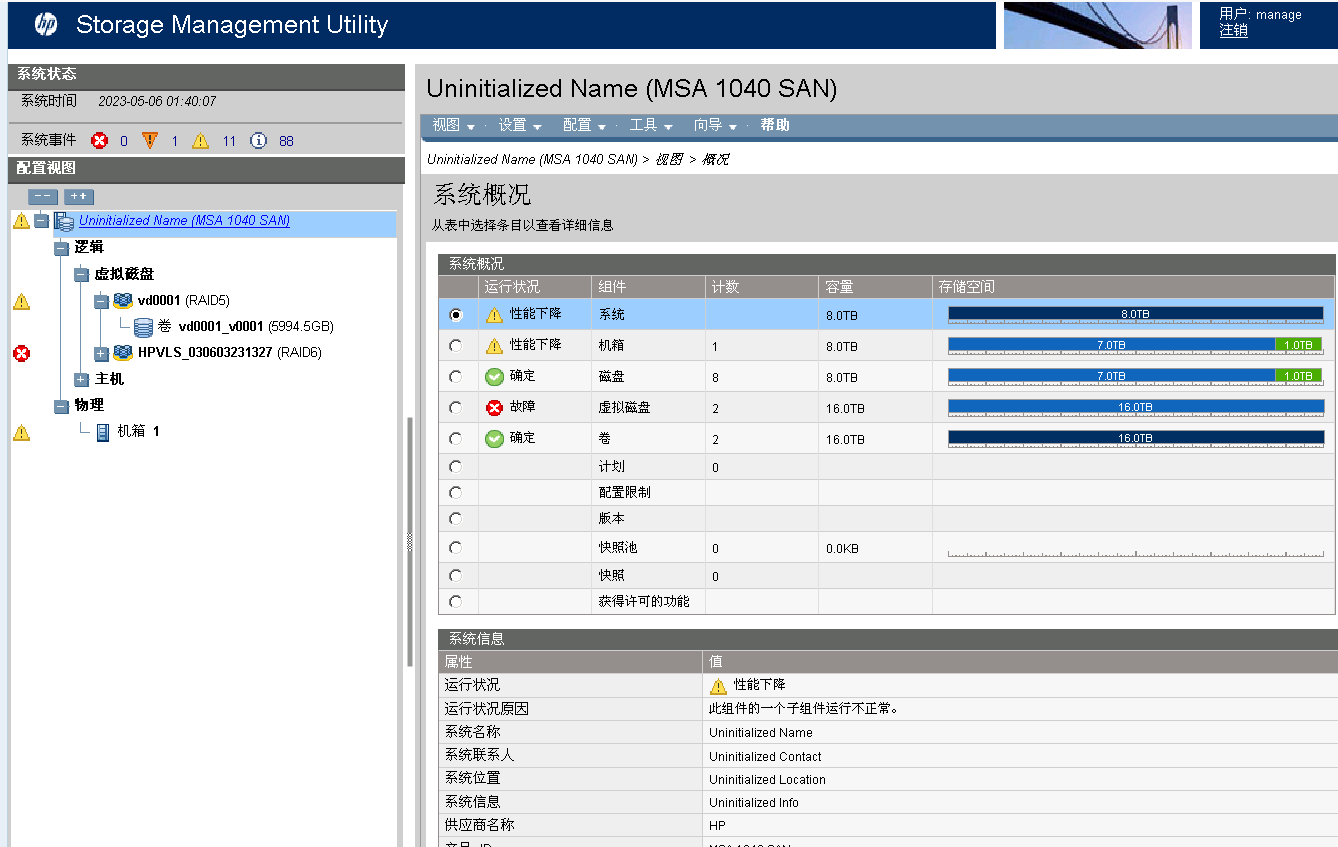Select the 虚拟磁盘 row radio button
The width and height of the screenshot is (1338, 847).
(x=456, y=408)
